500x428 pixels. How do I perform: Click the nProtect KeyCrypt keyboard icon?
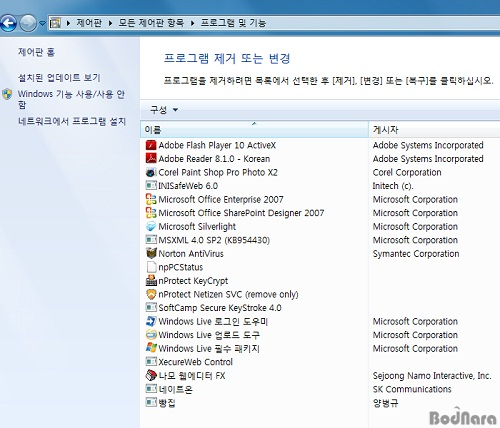(151, 281)
